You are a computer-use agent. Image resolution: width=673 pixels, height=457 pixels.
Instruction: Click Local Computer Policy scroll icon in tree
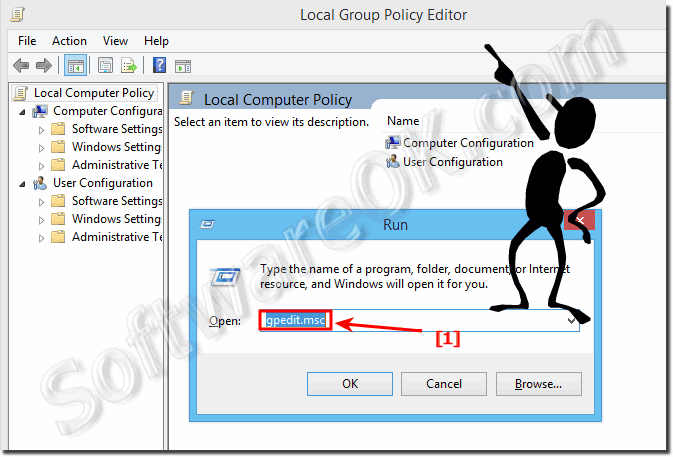pyautogui.click(x=21, y=93)
